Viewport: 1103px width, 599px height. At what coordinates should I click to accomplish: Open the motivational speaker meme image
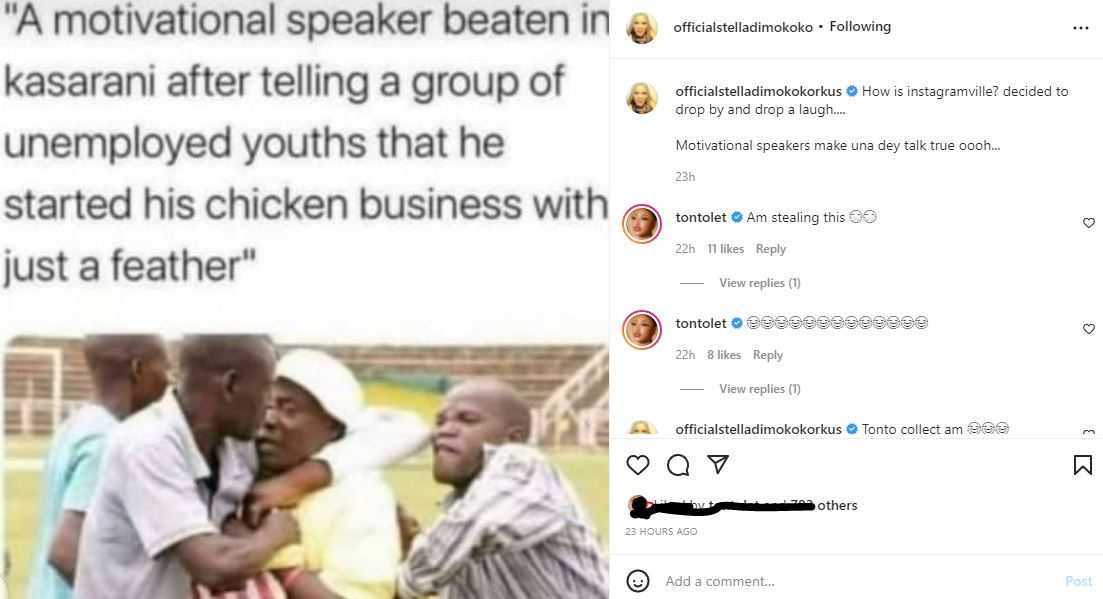click(305, 300)
